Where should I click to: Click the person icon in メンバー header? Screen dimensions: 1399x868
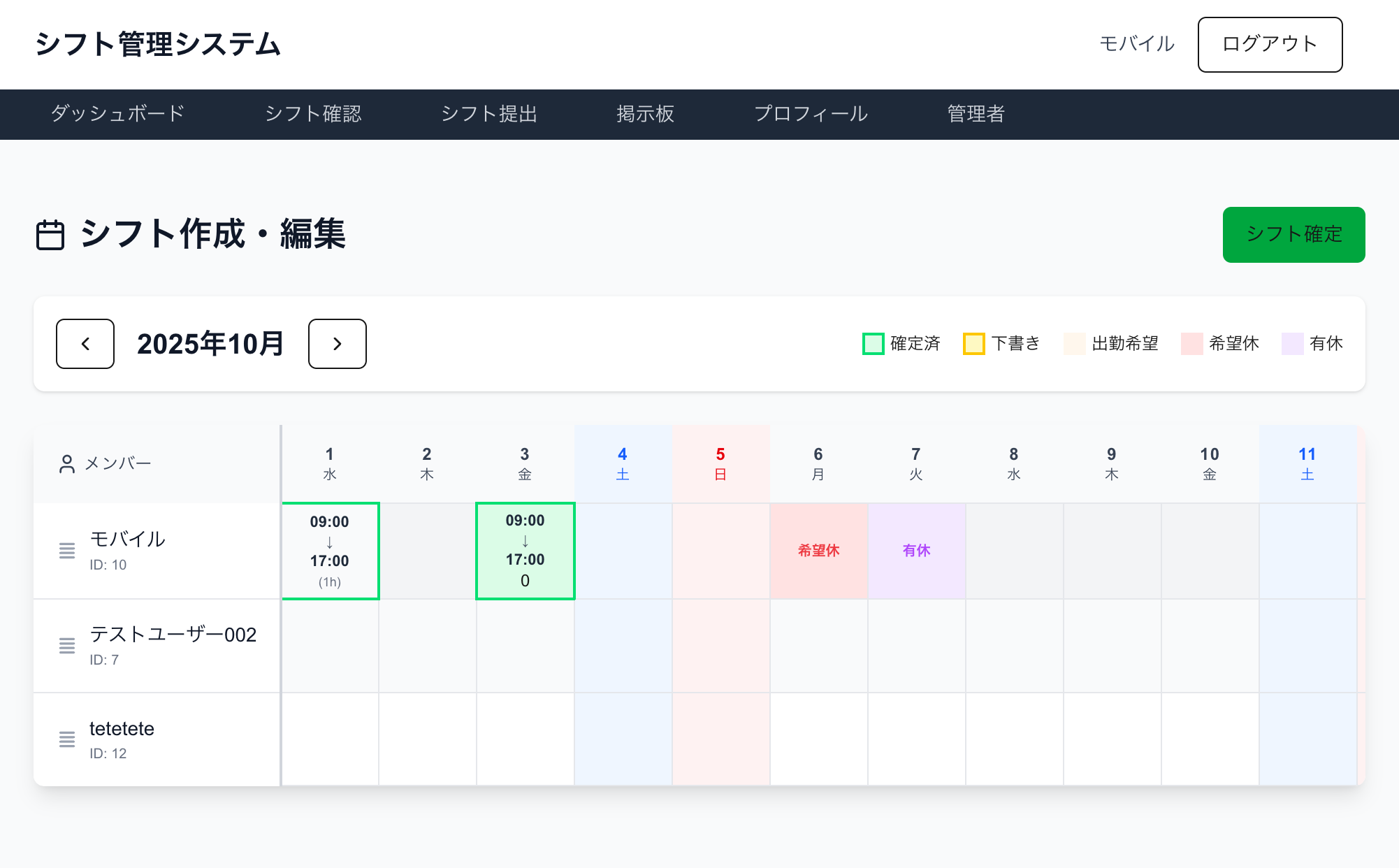(67, 464)
